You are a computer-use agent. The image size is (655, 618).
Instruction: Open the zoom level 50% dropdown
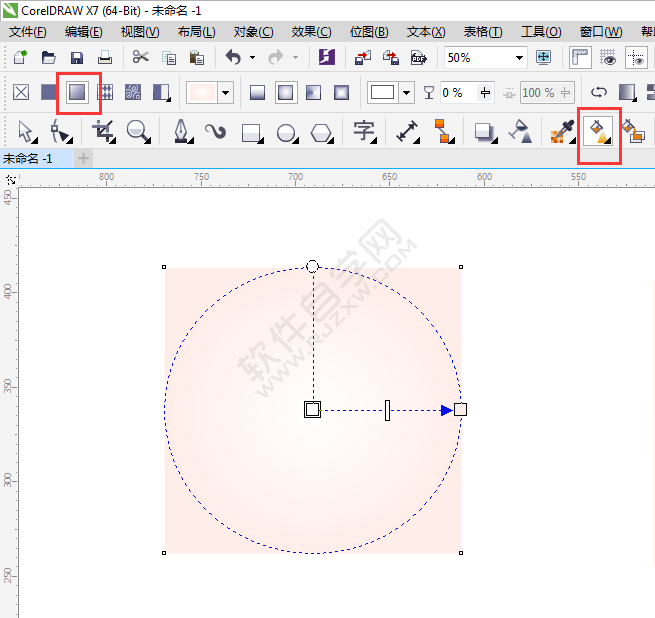[x=519, y=58]
